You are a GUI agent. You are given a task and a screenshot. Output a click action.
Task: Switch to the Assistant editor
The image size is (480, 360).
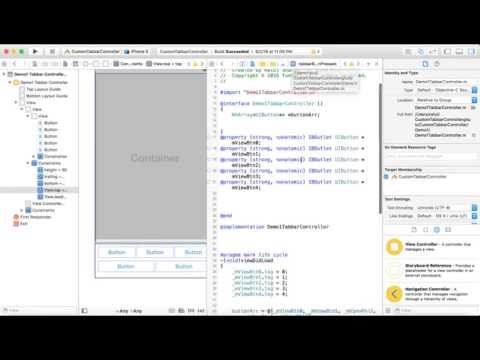[421, 52]
